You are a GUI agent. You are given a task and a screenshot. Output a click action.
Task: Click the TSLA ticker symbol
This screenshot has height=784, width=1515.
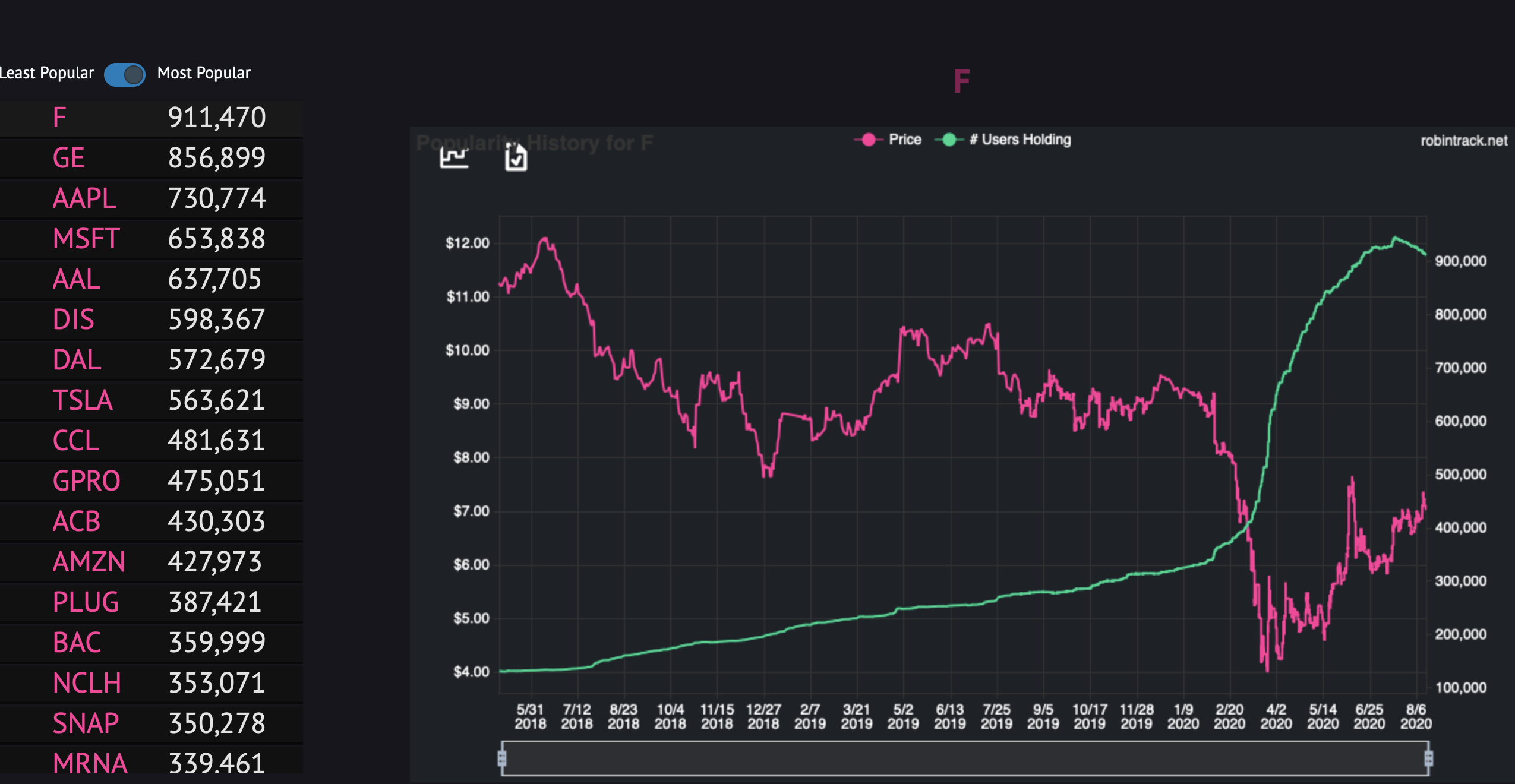pos(83,400)
